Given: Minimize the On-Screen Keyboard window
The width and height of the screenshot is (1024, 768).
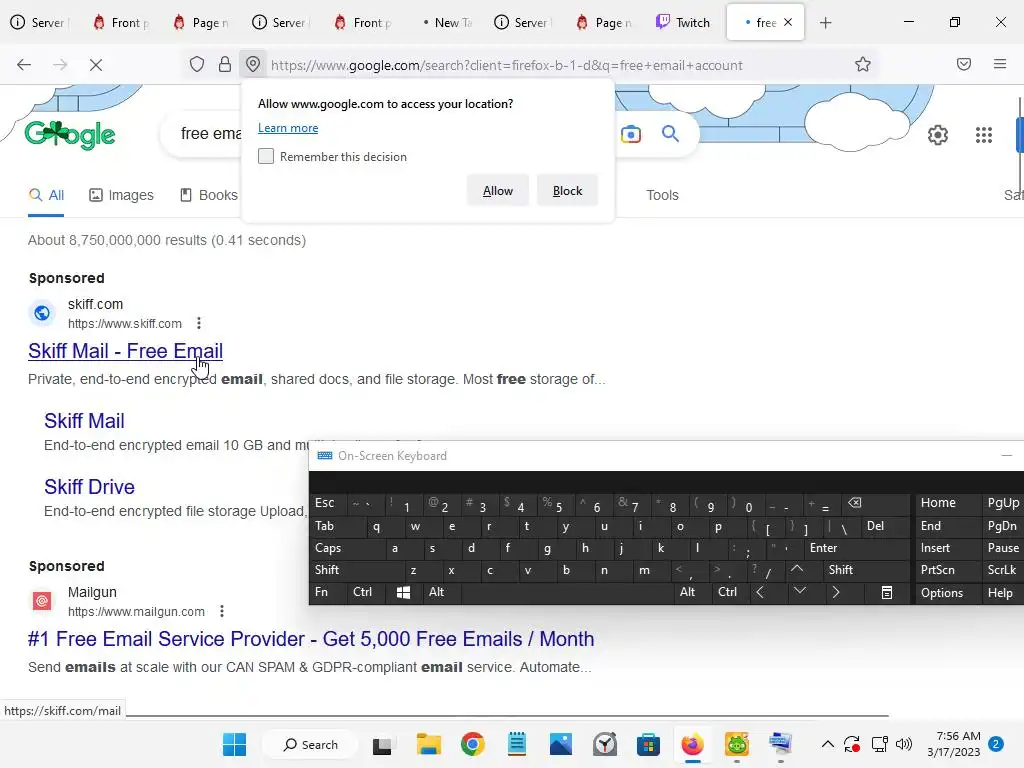Looking at the screenshot, I should coord(1007,455).
